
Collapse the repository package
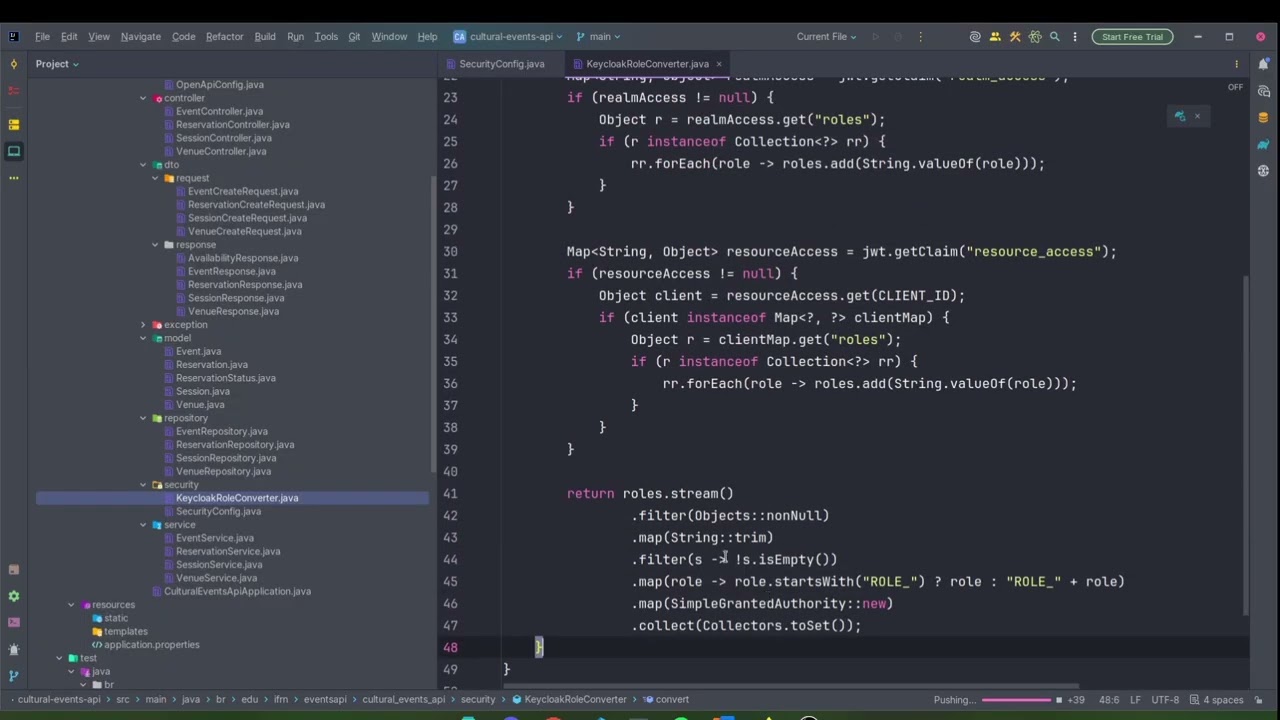[x=143, y=418]
